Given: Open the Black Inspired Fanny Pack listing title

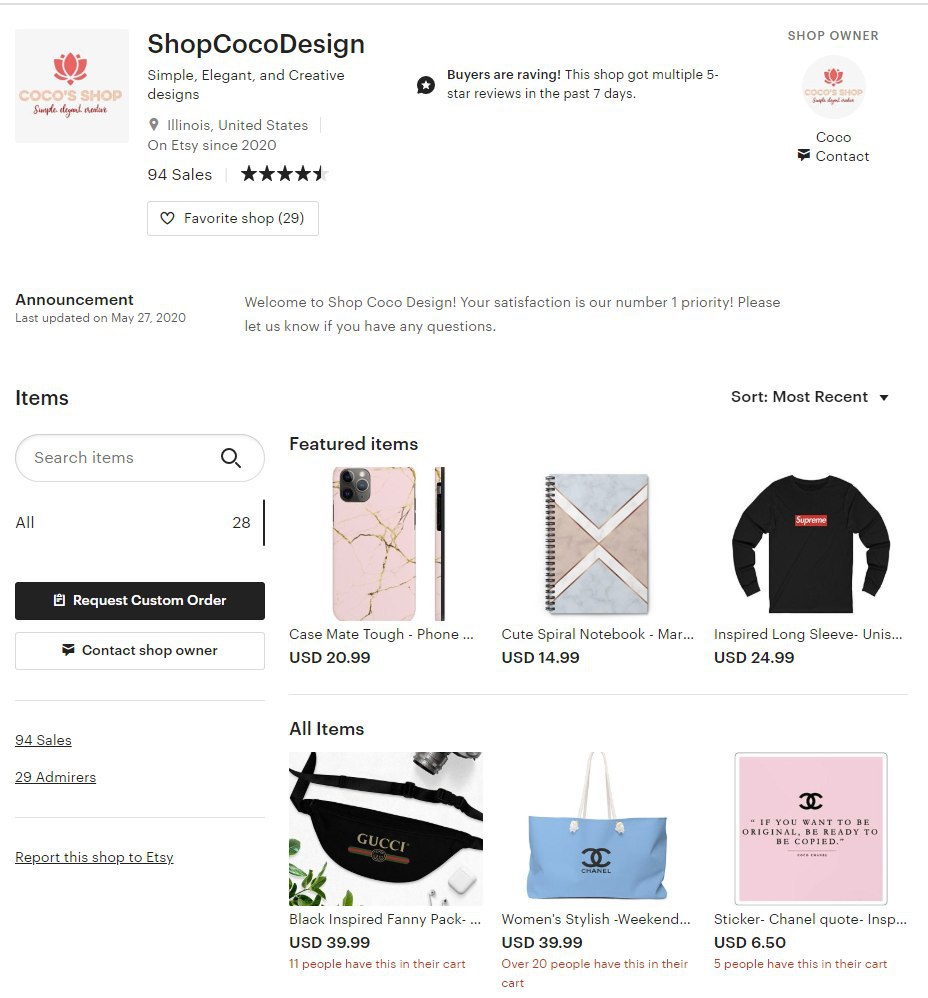Looking at the screenshot, I should tap(385, 919).
